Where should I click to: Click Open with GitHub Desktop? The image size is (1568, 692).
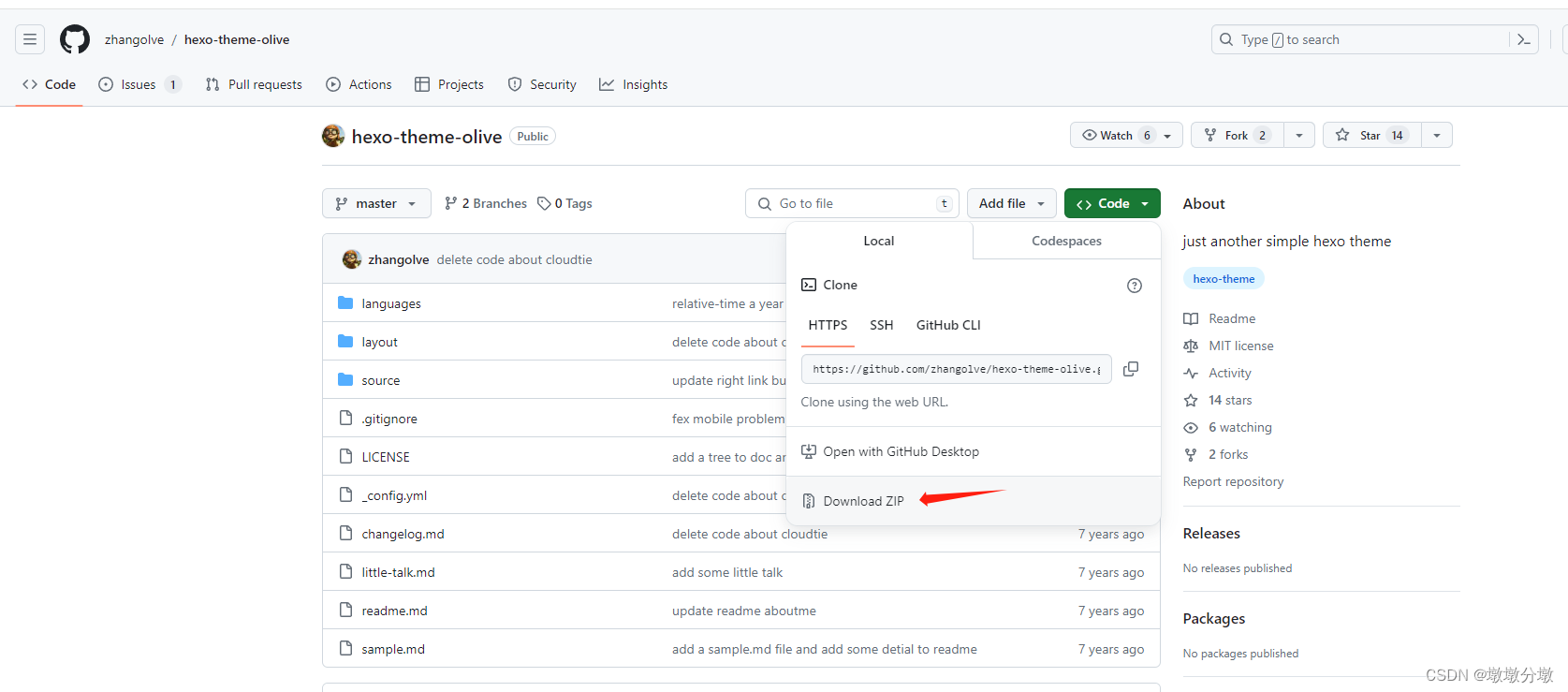[901, 451]
